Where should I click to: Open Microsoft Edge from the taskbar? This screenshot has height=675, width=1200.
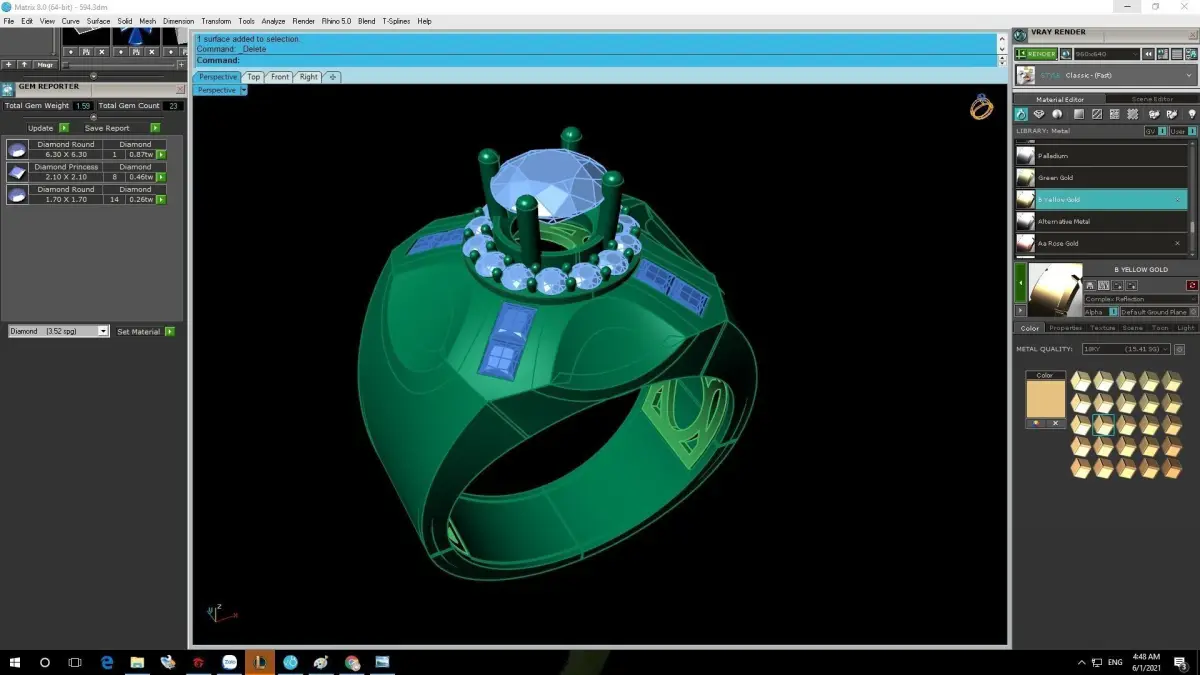pyautogui.click(x=107, y=662)
